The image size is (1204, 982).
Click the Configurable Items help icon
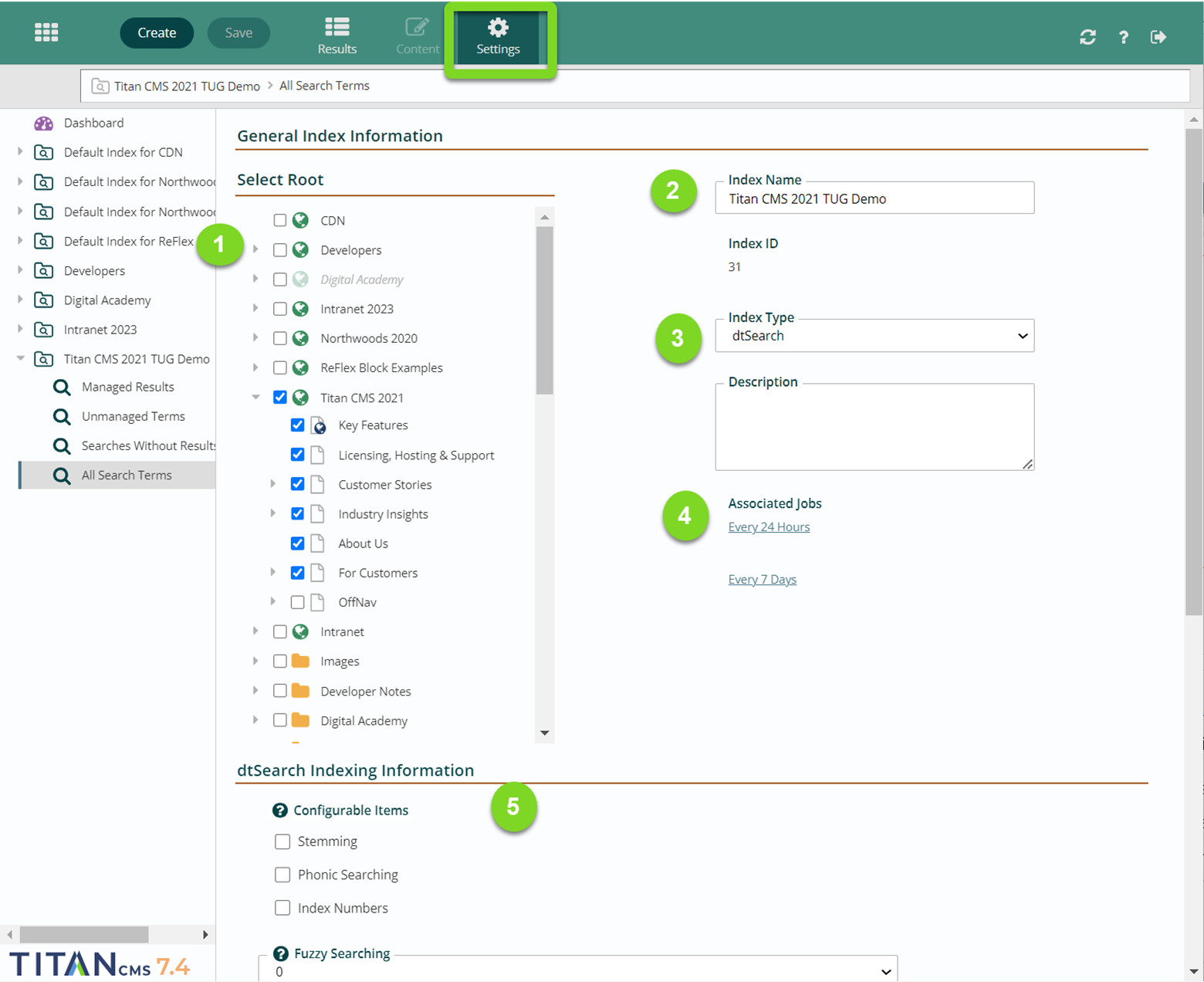point(280,810)
